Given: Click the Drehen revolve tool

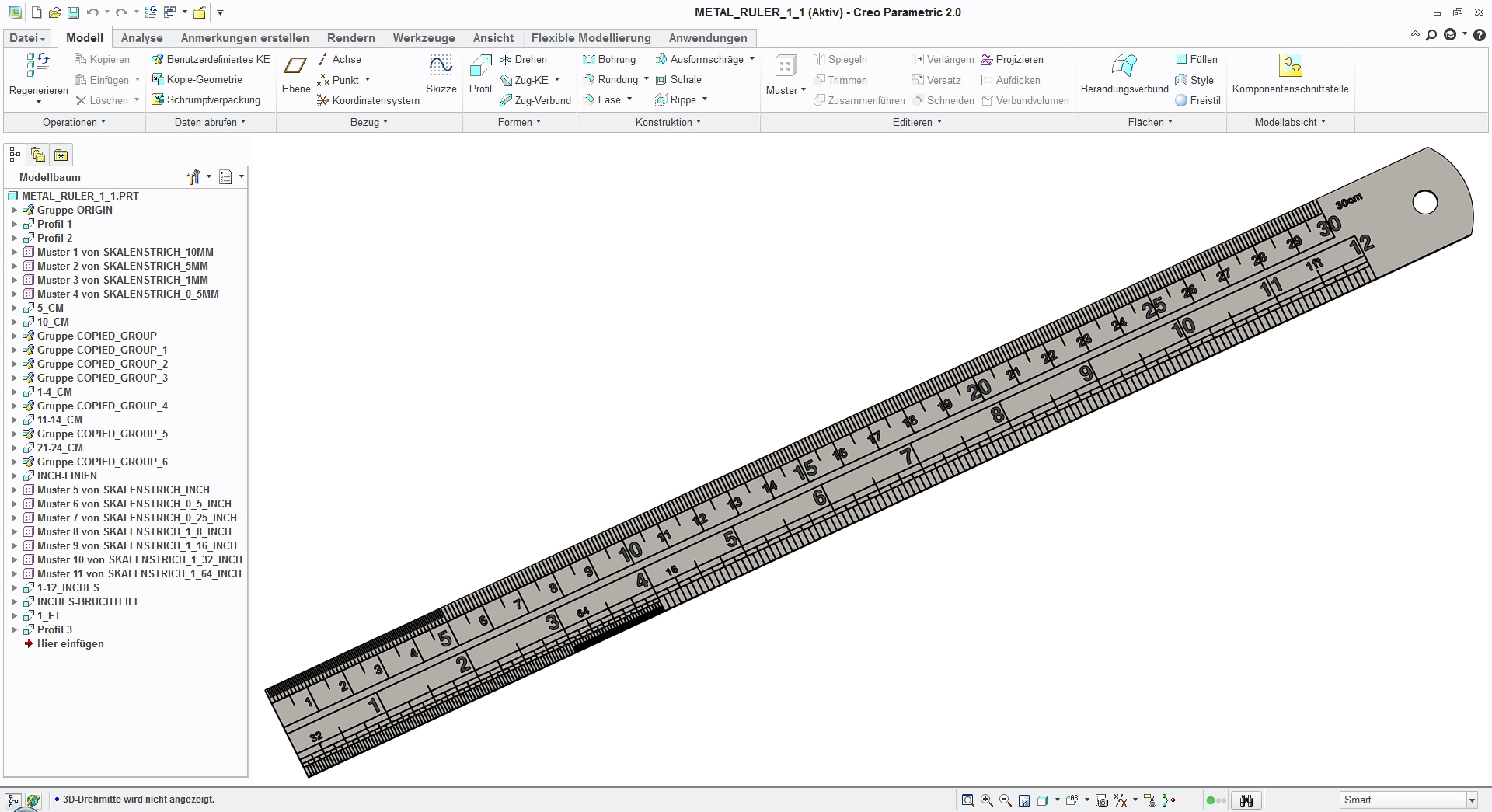Looking at the screenshot, I should tap(523, 59).
